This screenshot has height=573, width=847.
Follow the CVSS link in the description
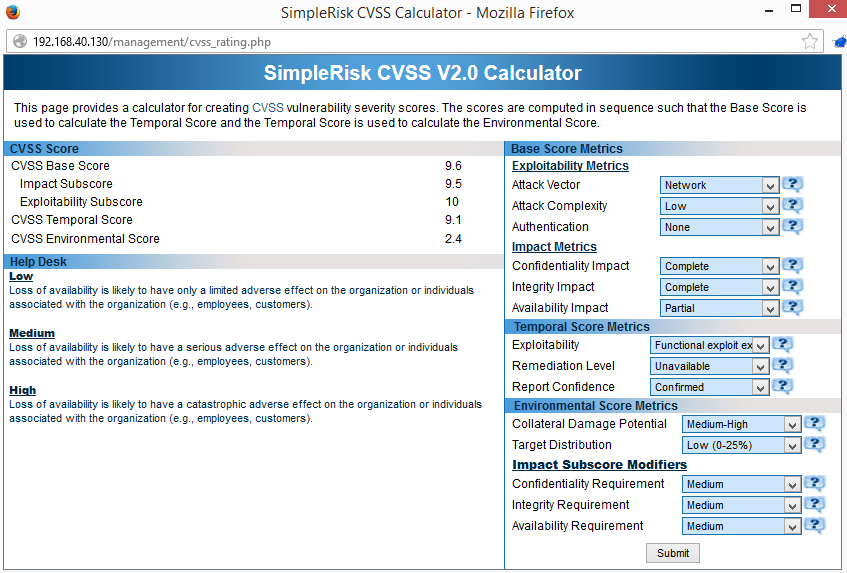(267, 107)
